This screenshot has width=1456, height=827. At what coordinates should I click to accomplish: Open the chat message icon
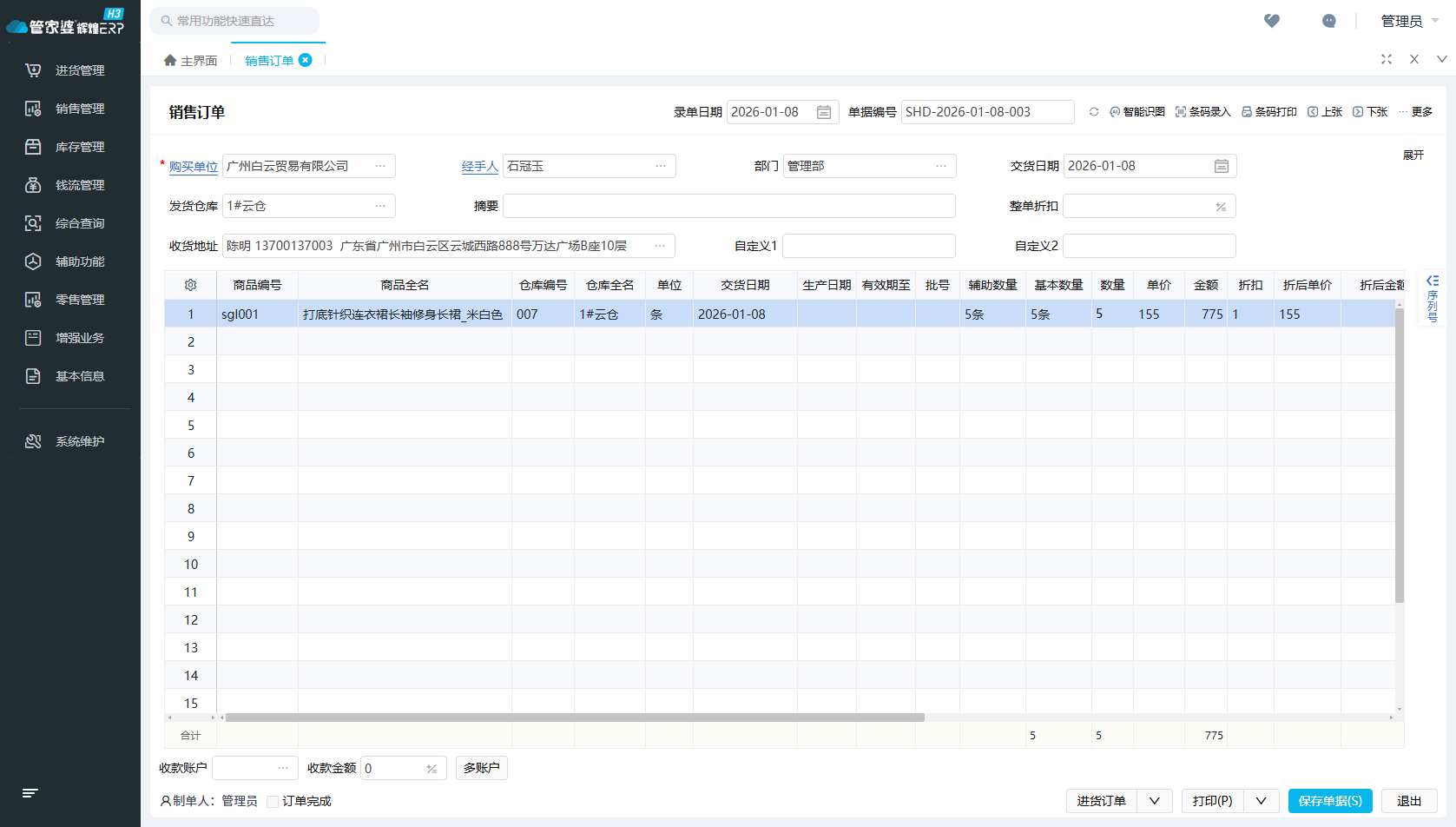pos(1329,21)
